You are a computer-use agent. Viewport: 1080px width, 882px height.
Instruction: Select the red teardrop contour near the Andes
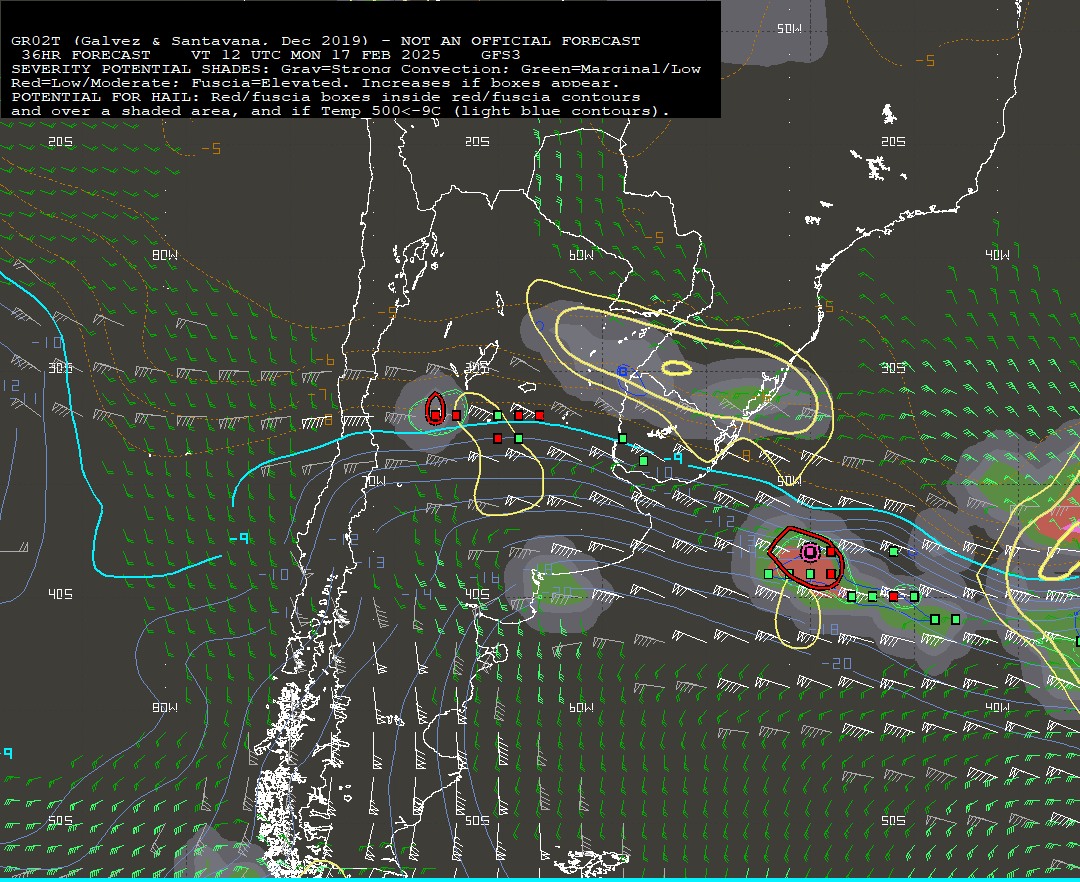(435, 408)
